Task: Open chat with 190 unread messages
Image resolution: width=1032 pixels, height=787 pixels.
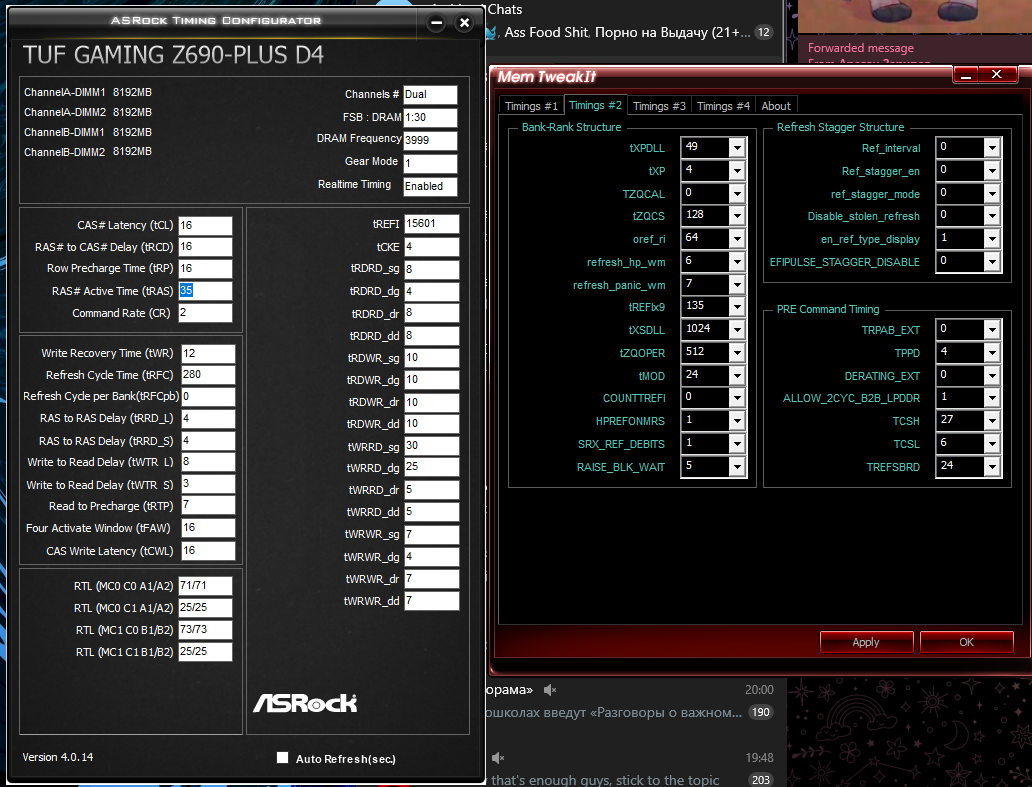Action: [x=636, y=701]
